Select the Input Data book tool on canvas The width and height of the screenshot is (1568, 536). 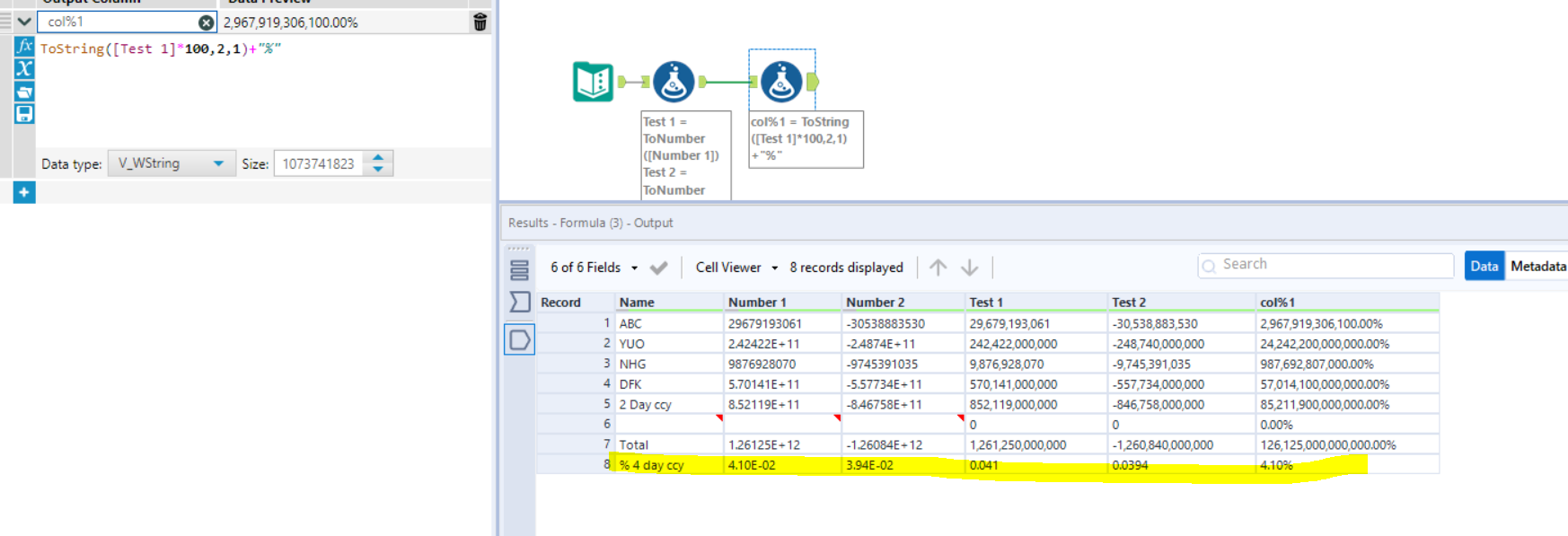[593, 82]
